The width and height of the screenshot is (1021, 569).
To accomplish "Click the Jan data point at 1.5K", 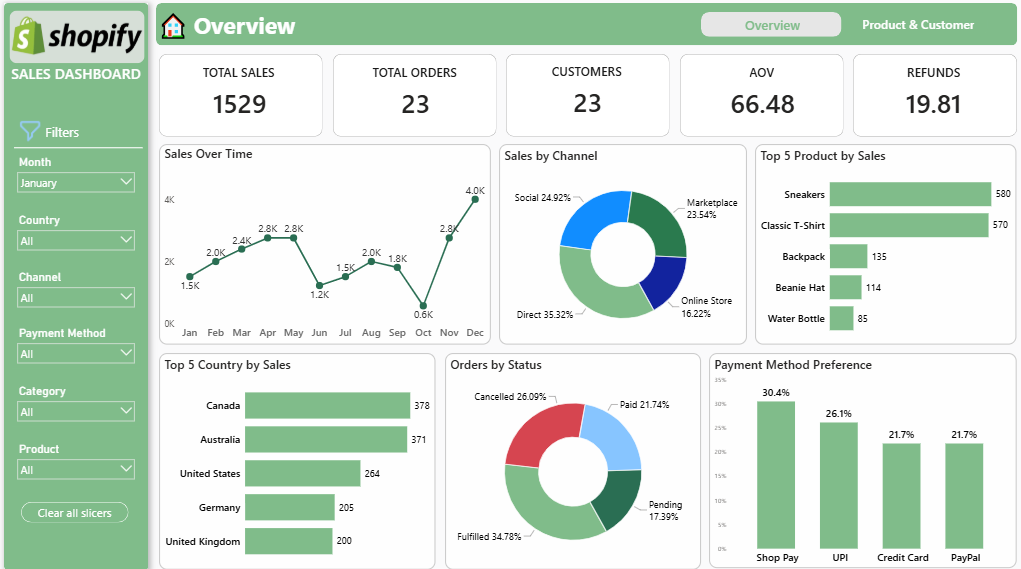I will (x=189, y=277).
